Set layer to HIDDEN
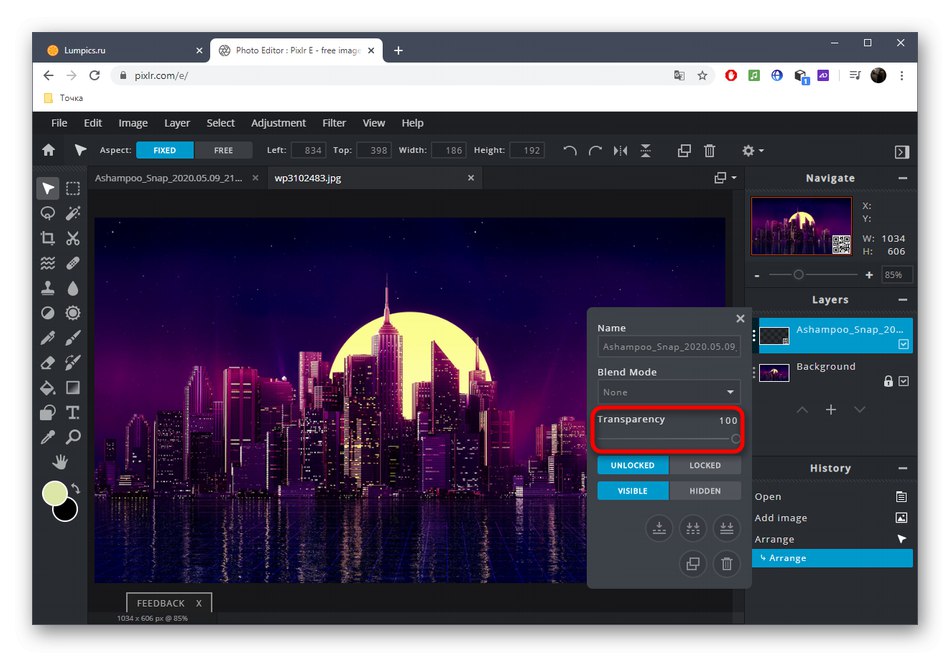The image size is (950, 657). [705, 491]
